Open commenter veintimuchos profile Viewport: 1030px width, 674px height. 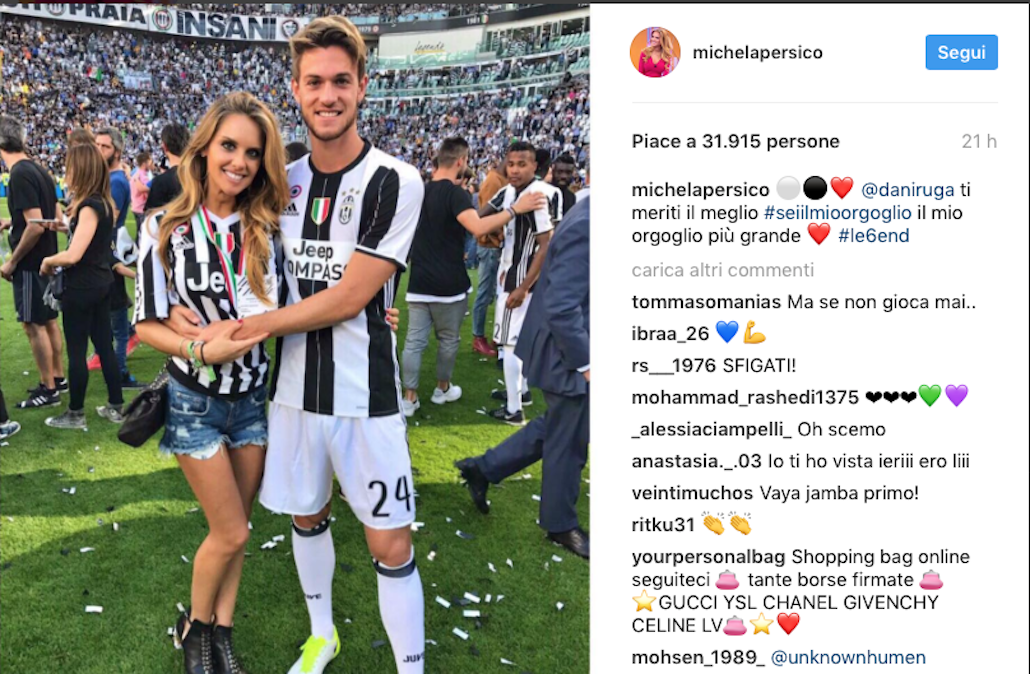(x=692, y=493)
